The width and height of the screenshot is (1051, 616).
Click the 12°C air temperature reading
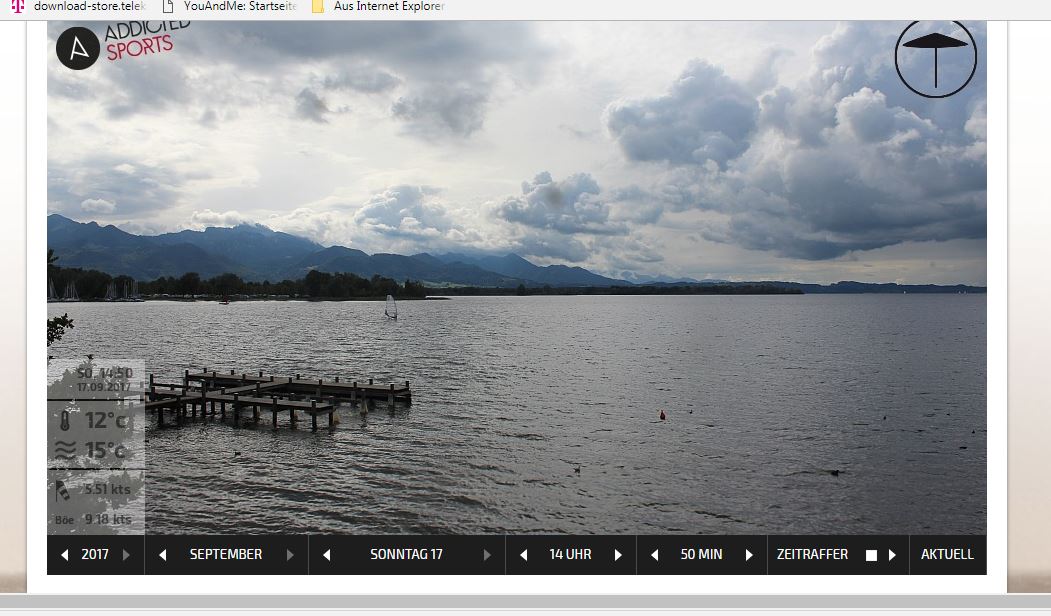(105, 421)
